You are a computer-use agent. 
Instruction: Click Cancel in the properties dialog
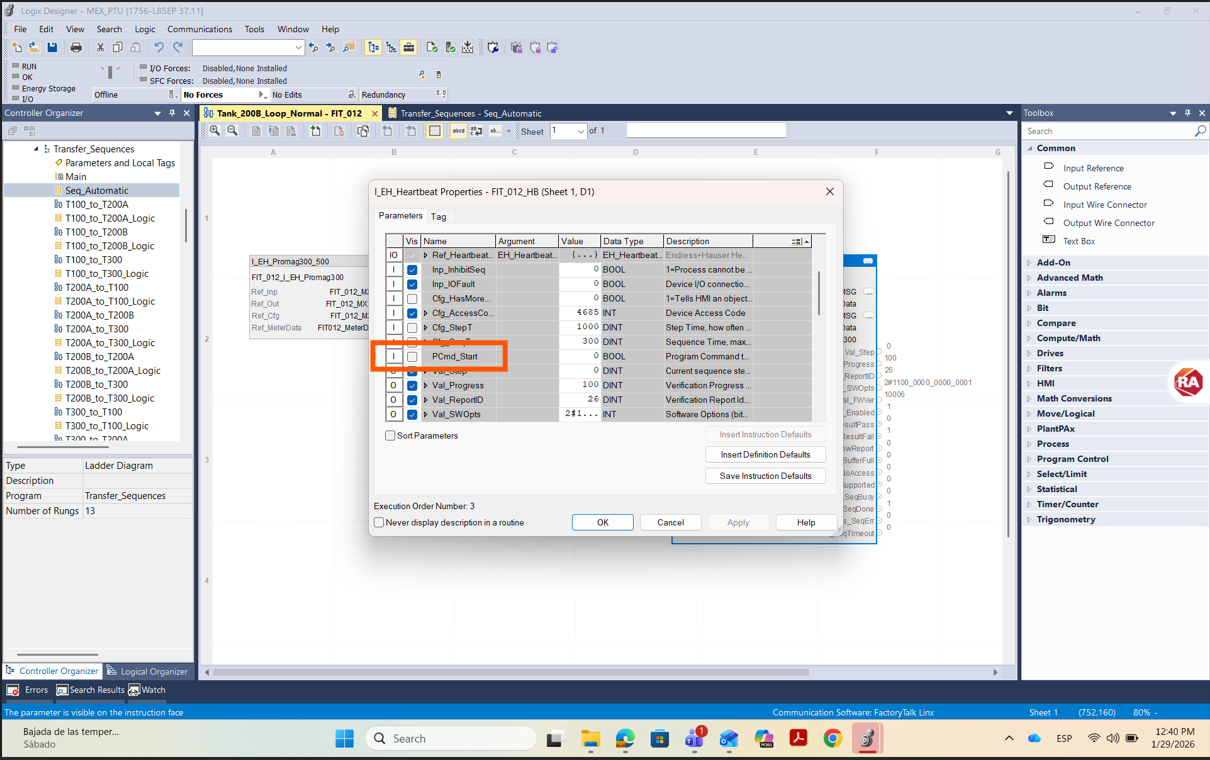670,523
